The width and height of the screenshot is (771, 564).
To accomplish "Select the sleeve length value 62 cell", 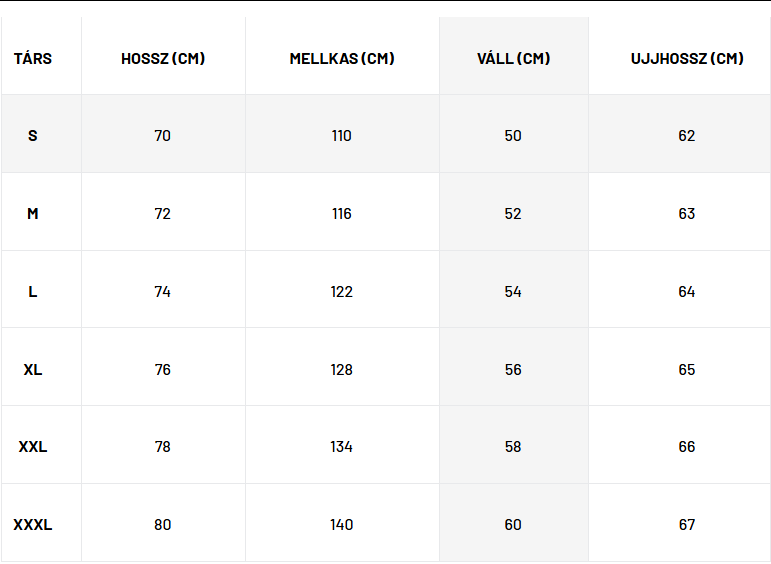I will (x=687, y=136).
